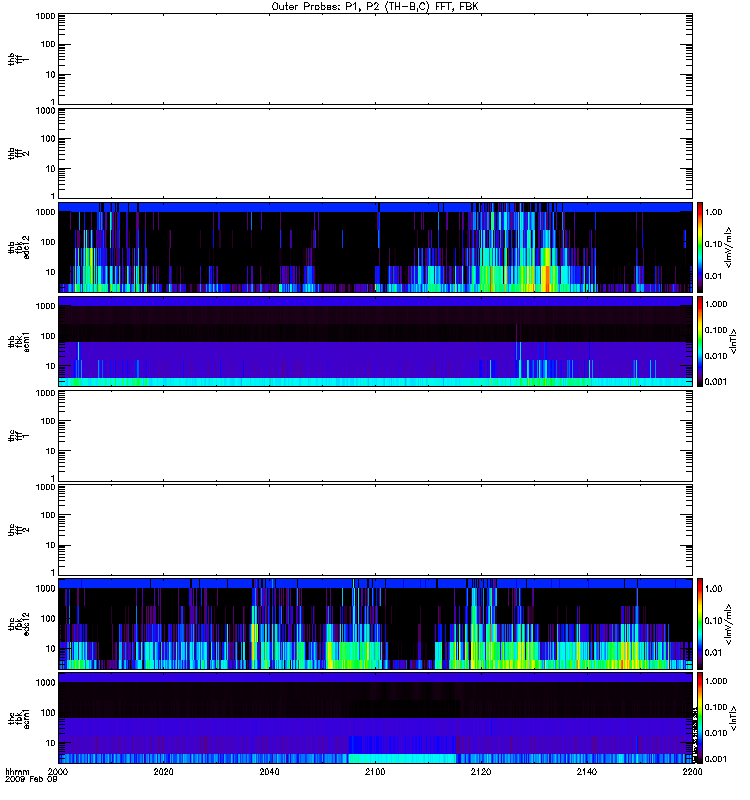Viewport: 750px width, 800px height.
Task: Click the '2200' time tick label
Action: tap(692, 772)
